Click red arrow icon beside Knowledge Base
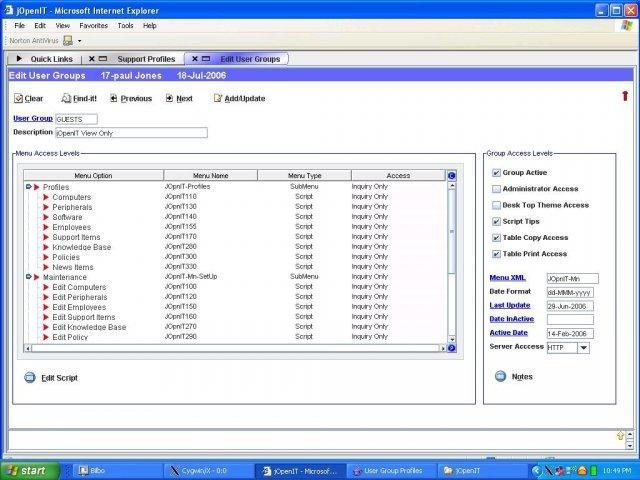This screenshot has height=480, width=640. [x=46, y=247]
